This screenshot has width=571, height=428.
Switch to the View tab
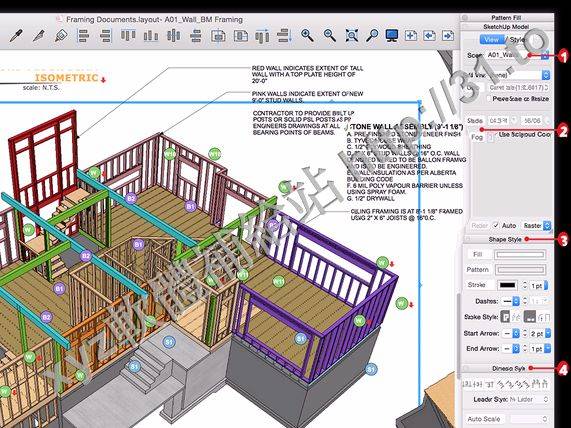pos(491,39)
